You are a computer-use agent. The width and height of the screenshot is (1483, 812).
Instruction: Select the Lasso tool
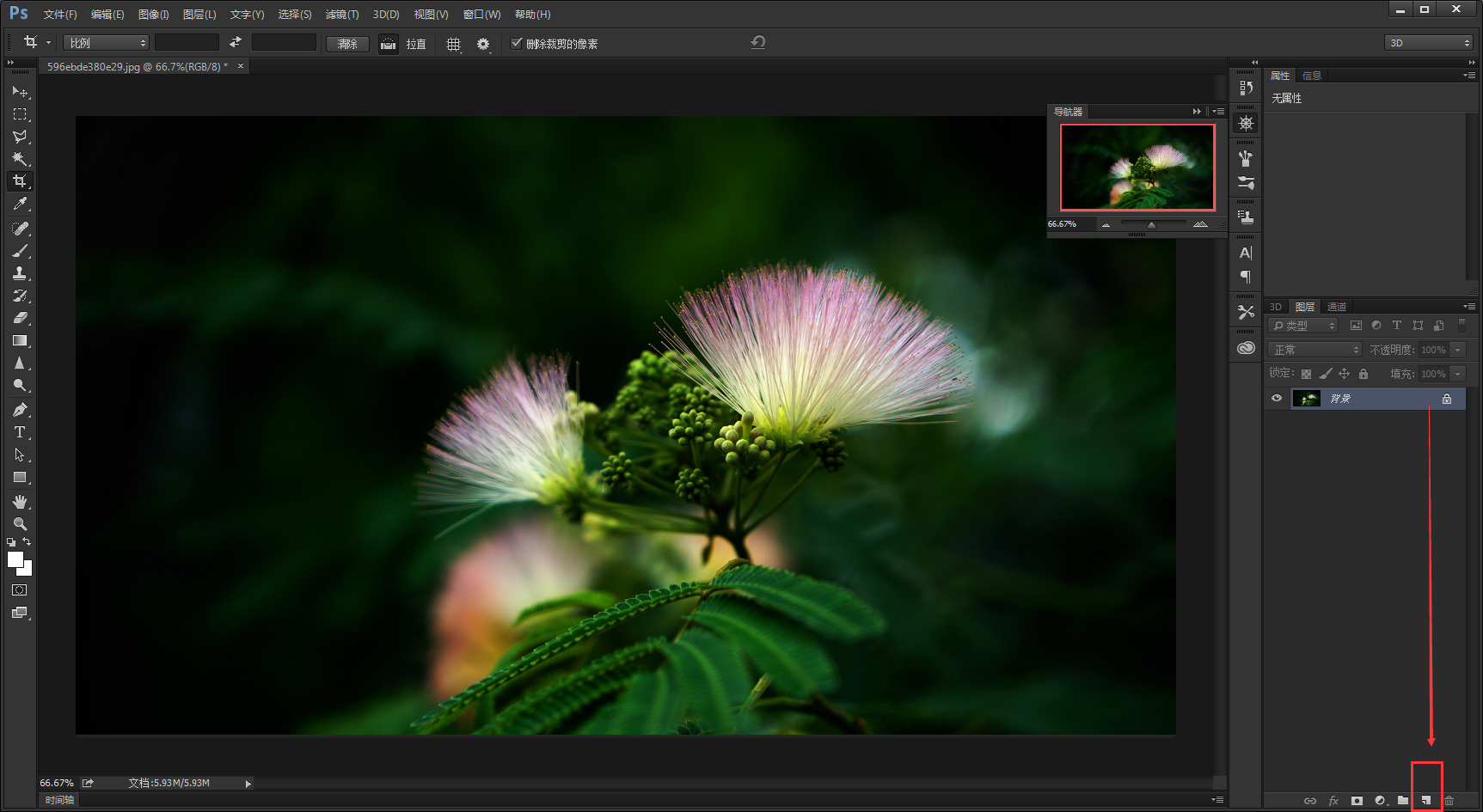(20, 137)
